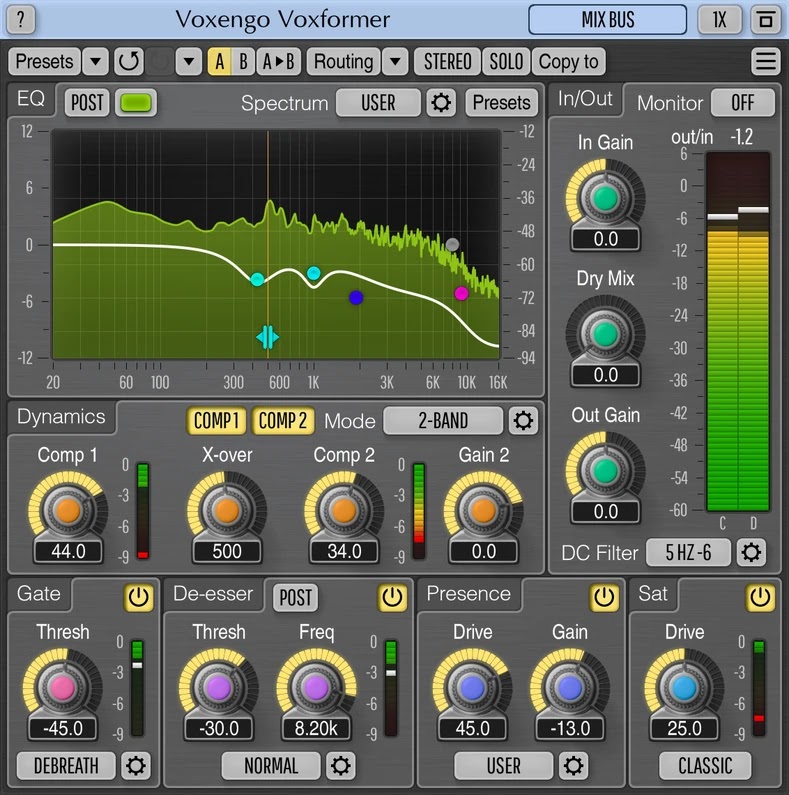This screenshot has height=795, width=789.
Task: Open the Copy to menu
Action: 568,62
